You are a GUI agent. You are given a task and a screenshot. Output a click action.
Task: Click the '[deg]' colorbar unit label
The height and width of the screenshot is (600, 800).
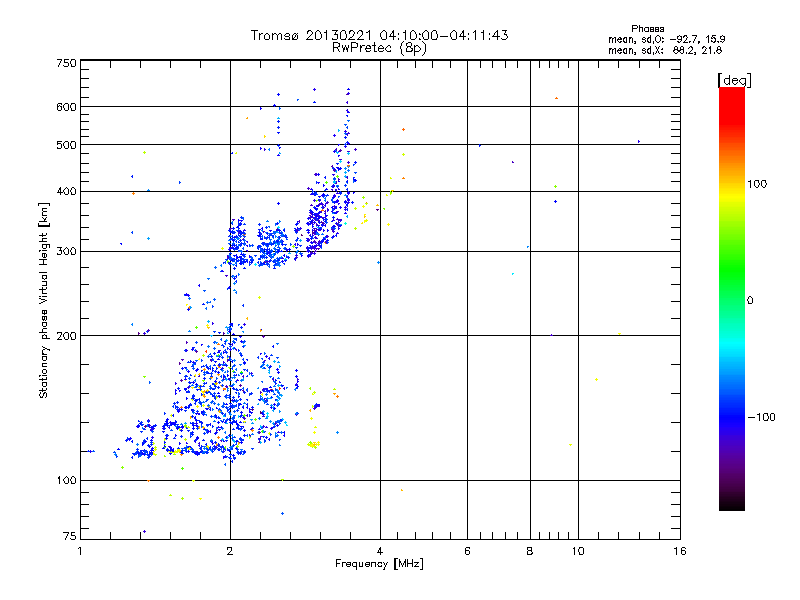point(734,80)
